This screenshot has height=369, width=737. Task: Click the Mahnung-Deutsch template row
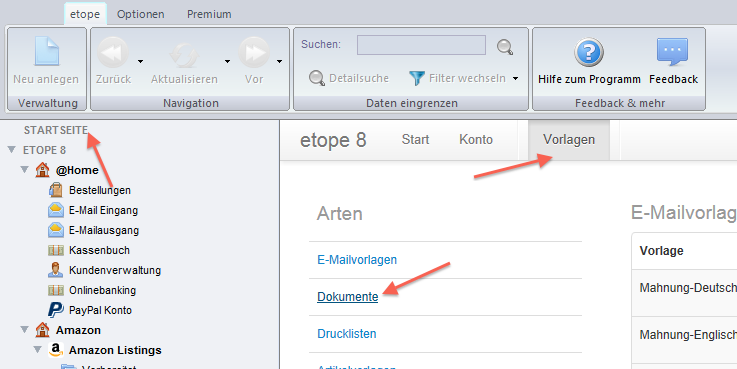pos(684,293)
